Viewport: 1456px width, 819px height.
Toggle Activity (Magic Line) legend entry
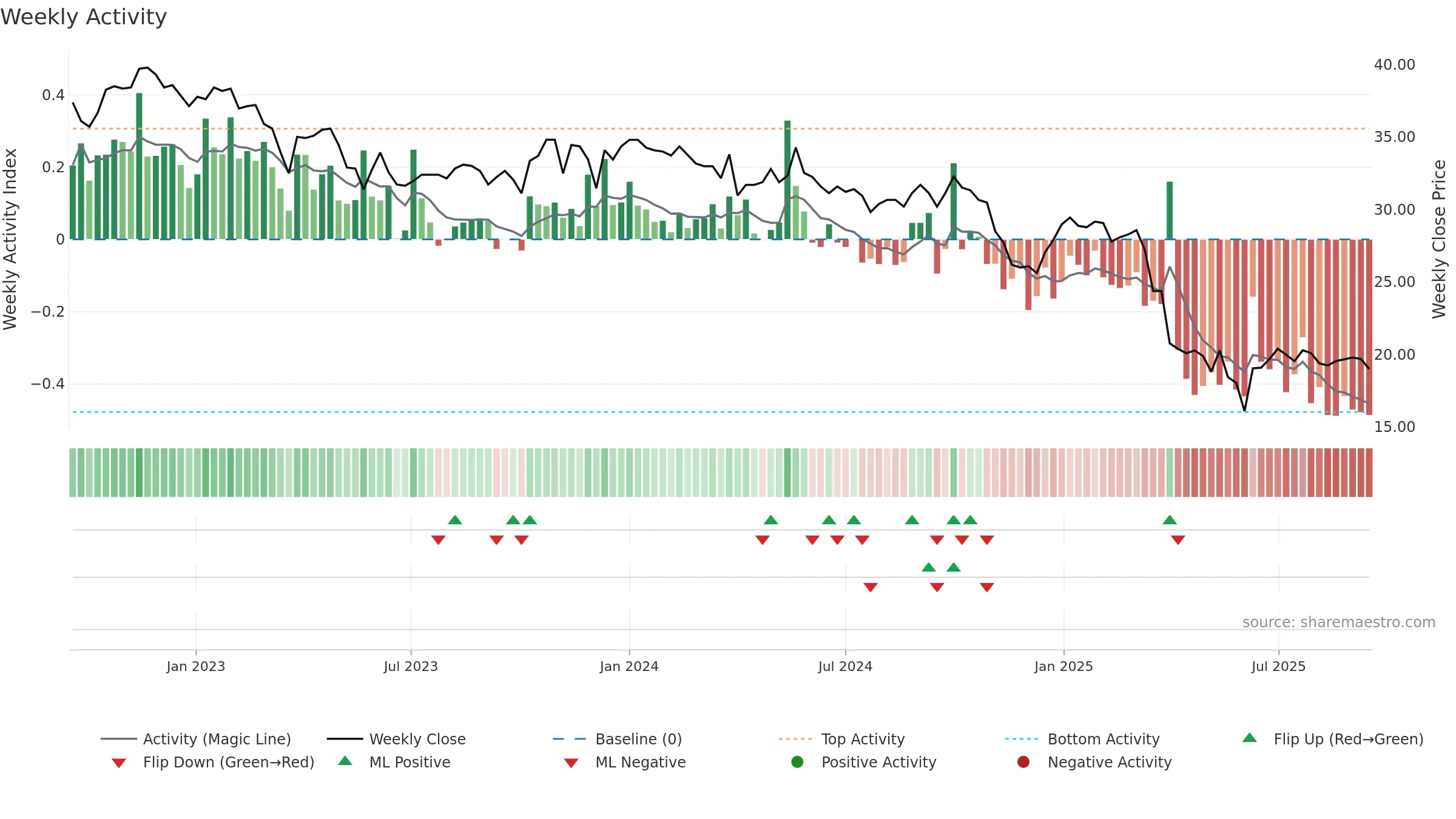point(196,739)
